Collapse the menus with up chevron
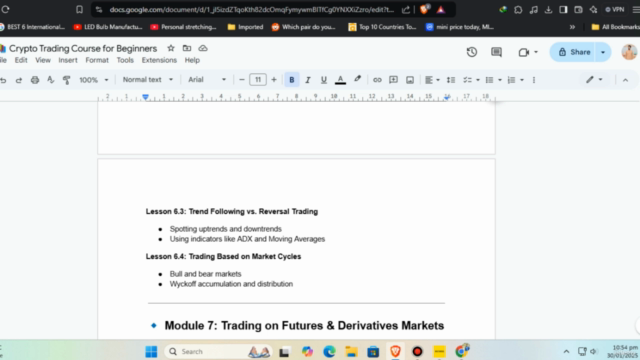640x360 pixels. point(625,80)
